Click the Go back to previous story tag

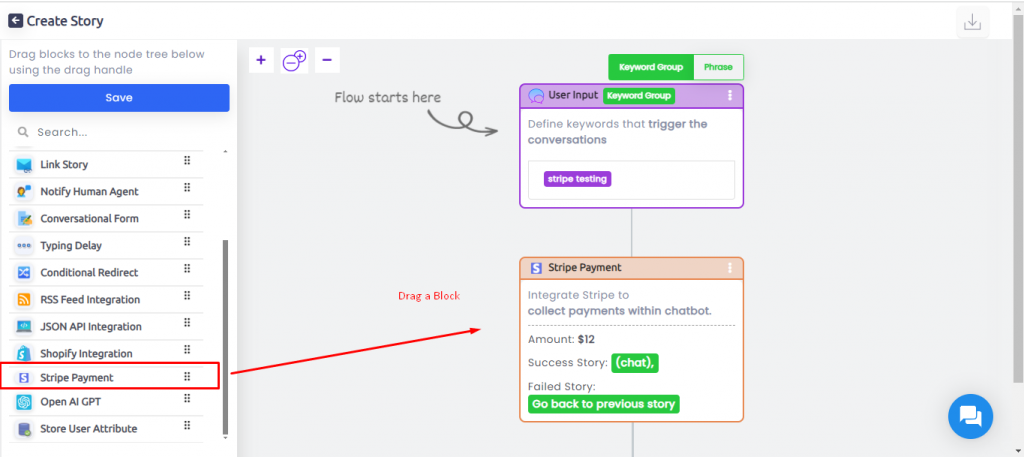point(603,404)
